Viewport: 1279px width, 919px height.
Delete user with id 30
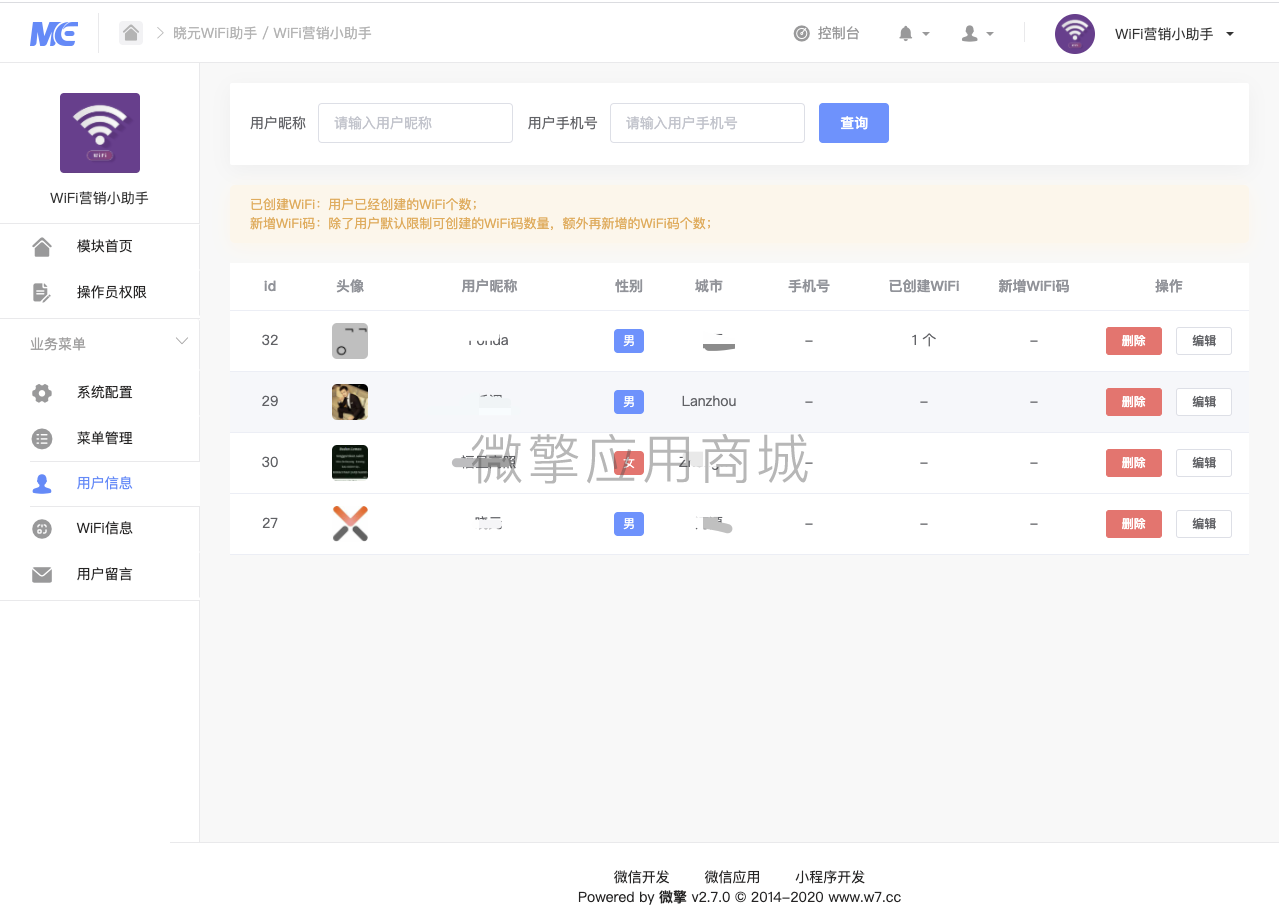(1134, 463)
